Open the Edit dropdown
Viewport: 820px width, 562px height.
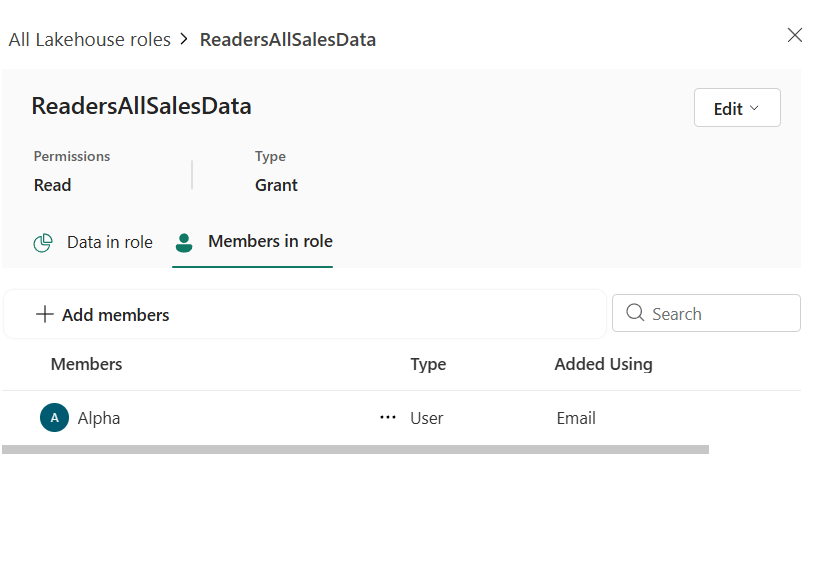[737, 108]
